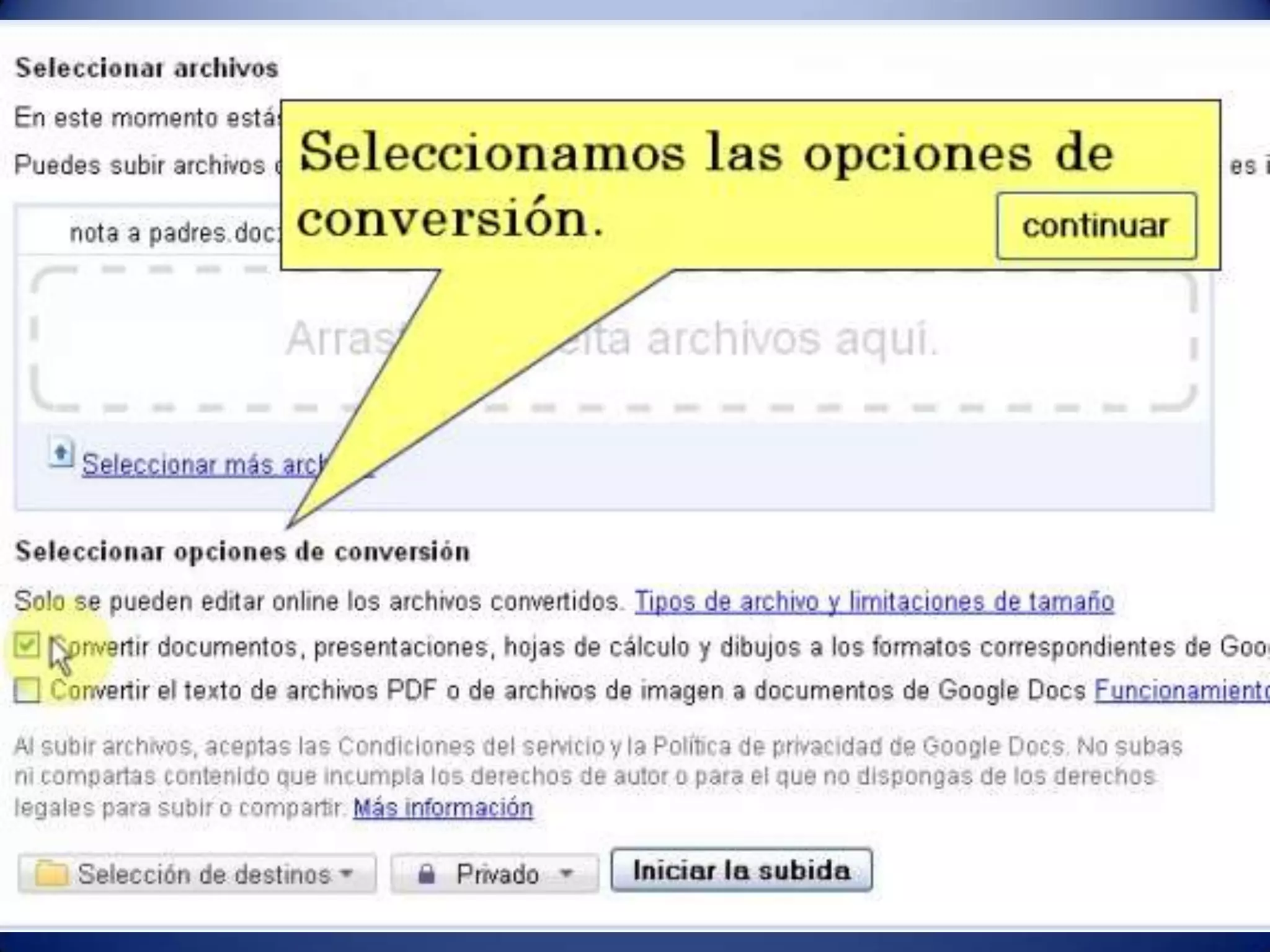Open Tipos de archivo y limitaciones link
This screenshot has height=952, width=1270.
pyautogui.click(x=874, y=602)
